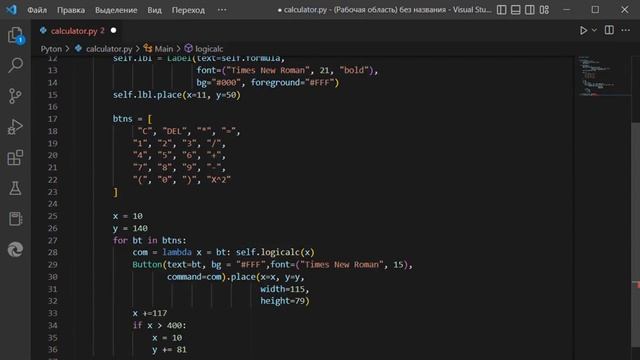Click the "btns" variable on line 17
The width and height of the screenshot is (640, 360).
(x=122, y=119)
